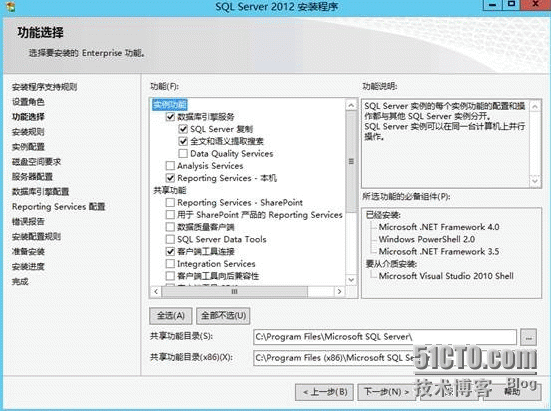Check the 数据质量客户端 checkbox

pyautogui.click(x=170, y=227)
